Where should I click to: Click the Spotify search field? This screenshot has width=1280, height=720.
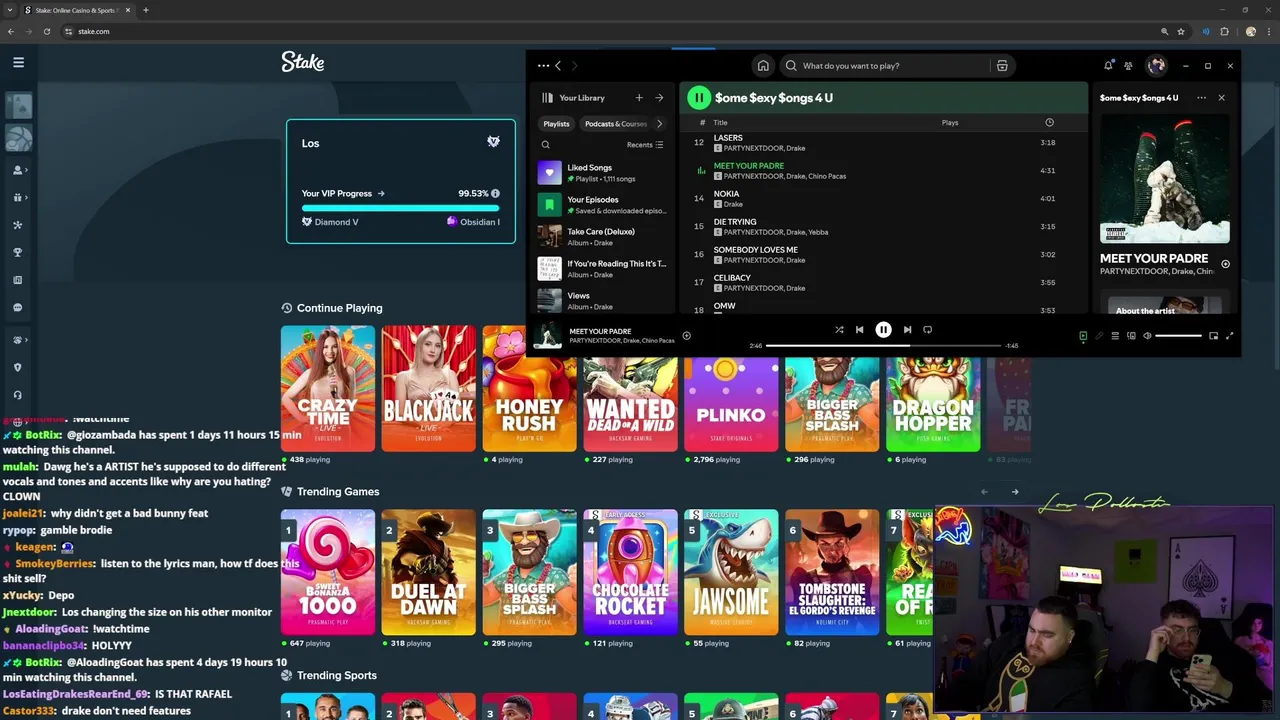click(x=885, y=66)
